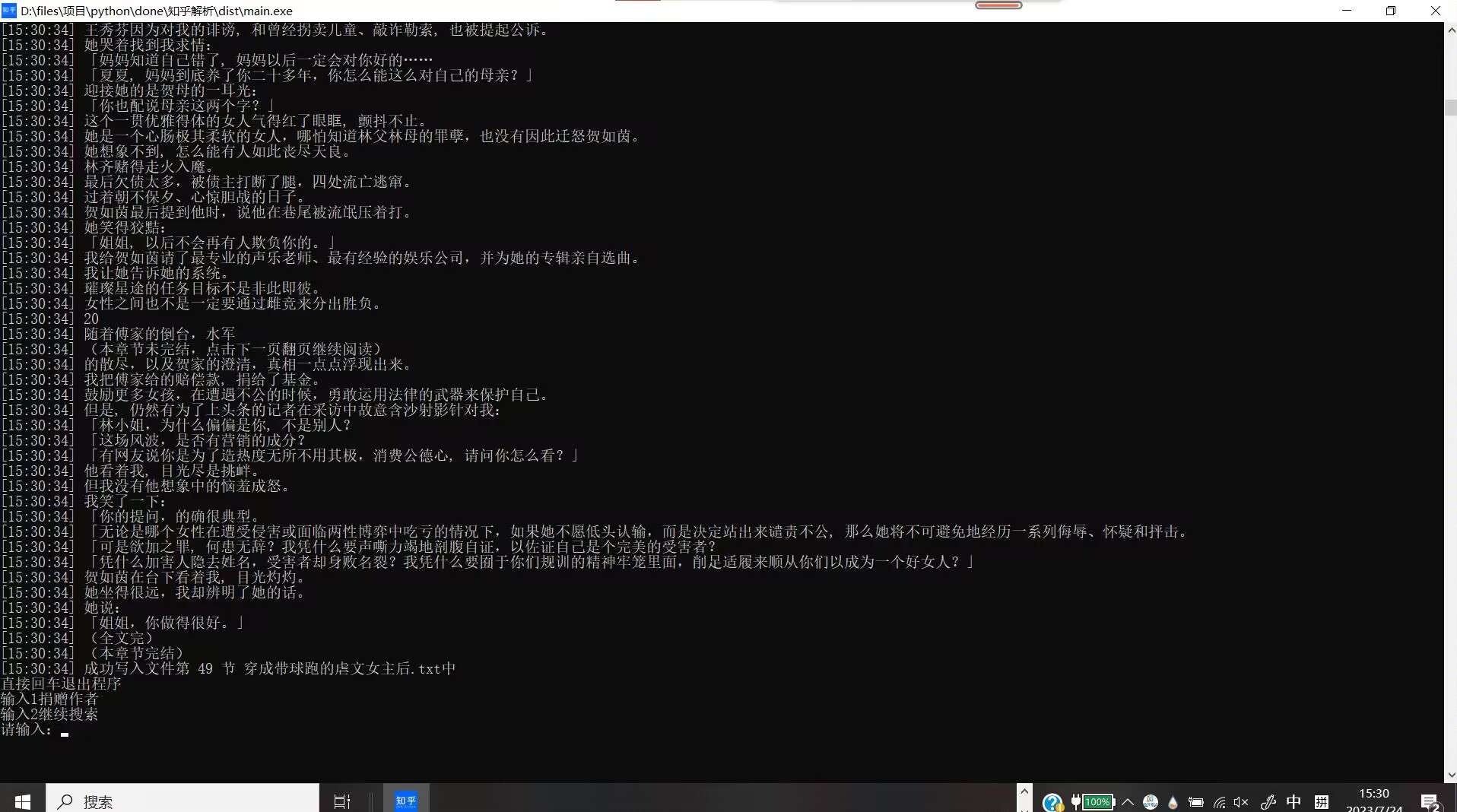Open the Windows battery power icon
1457x812 pixels.
pyautogui.click(x=1195, y=801)
